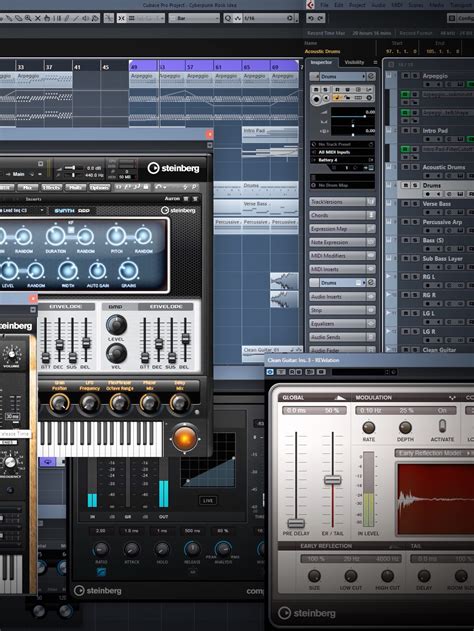The width and height of the screenshot is (474, 631).
Task: Click the Mix button in HALion
Action: 28,188
